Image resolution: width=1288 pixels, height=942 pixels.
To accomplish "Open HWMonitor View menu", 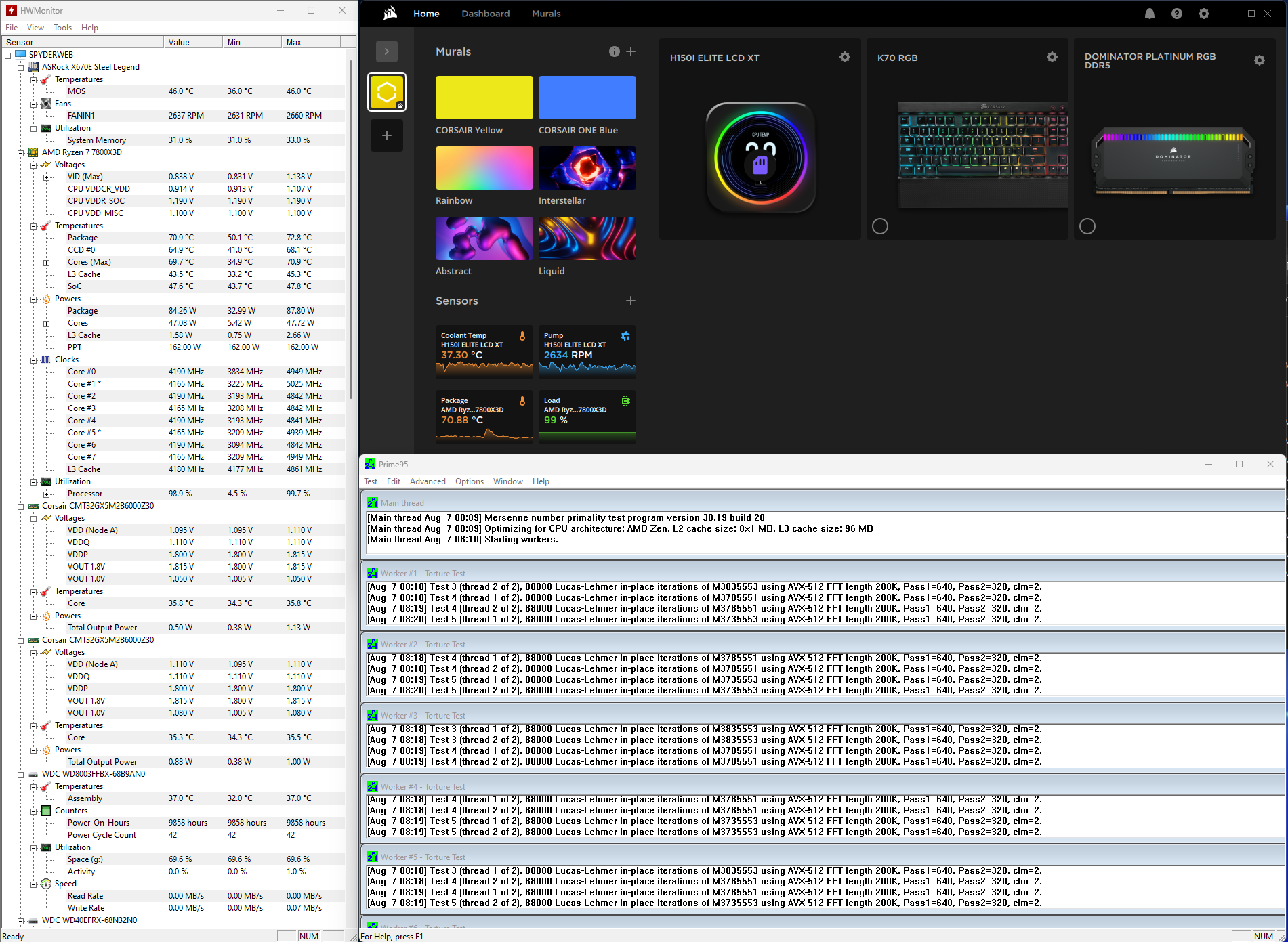I will [35, 28].
